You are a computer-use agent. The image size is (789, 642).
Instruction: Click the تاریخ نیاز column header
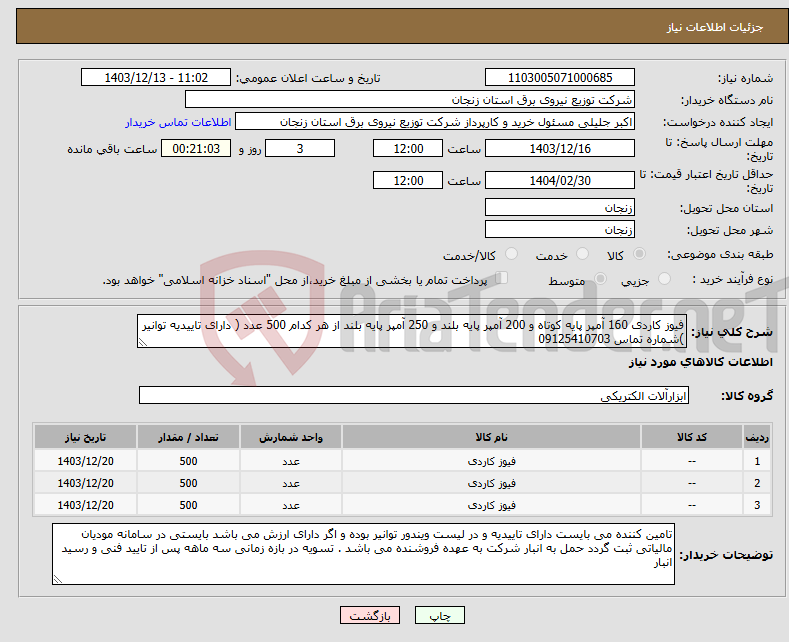click(85, 437)
